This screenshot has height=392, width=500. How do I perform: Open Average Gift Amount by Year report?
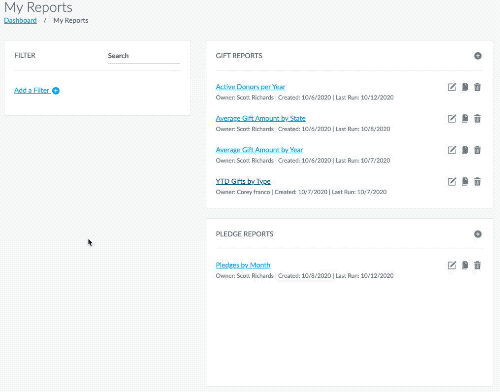click(x=259, y=150)
